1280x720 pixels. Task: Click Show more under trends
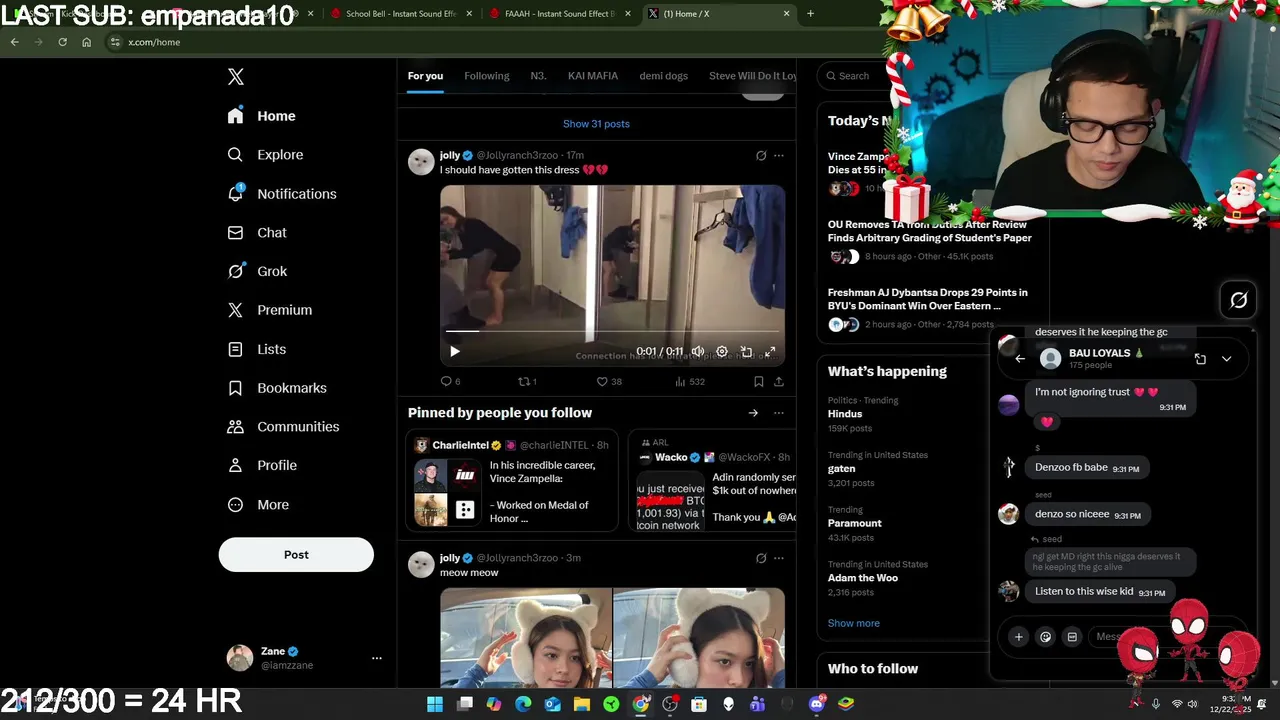[x=853, y=623]
